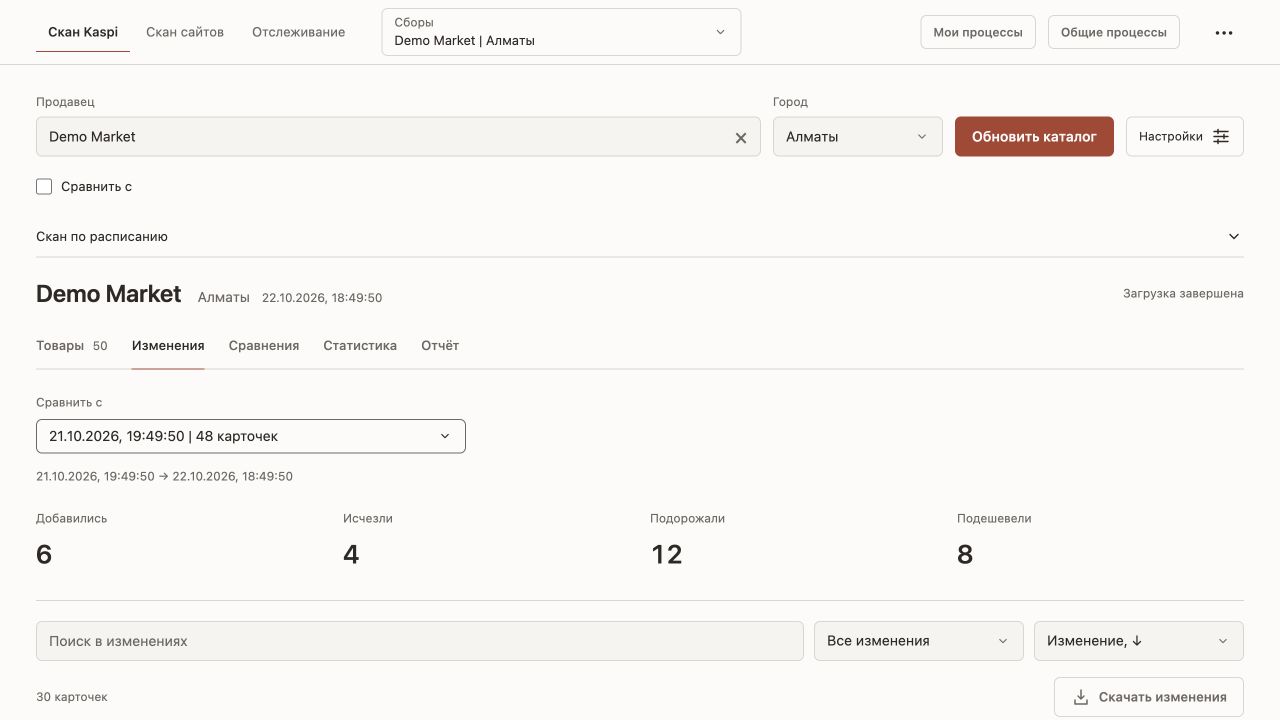Open the 'Отслеживание' tab

[299, 32]
